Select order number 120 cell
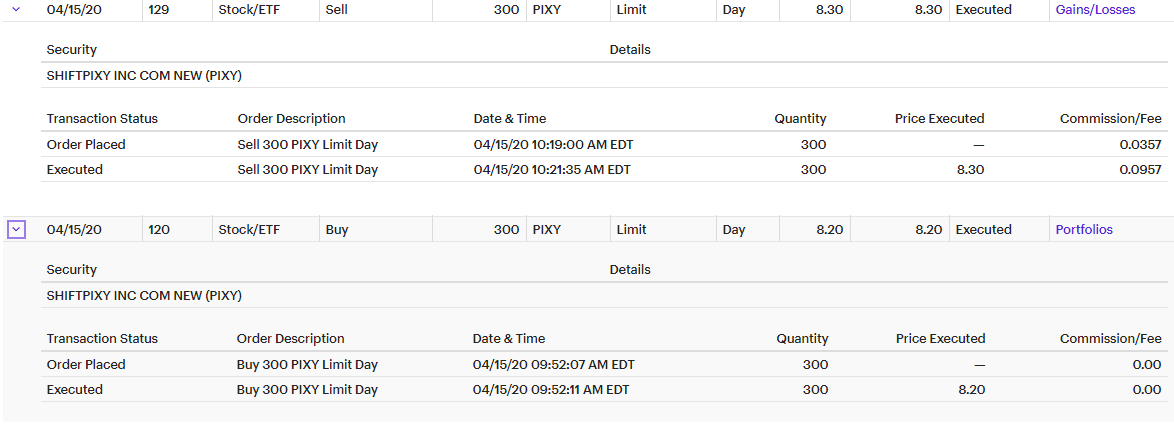 (158, 229)
